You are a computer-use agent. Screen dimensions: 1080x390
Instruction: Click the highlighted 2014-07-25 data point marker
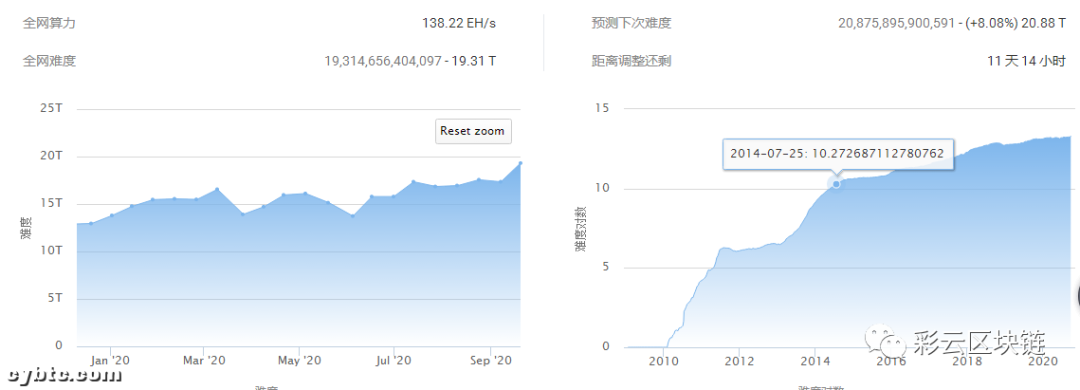(x=835, y=183)
